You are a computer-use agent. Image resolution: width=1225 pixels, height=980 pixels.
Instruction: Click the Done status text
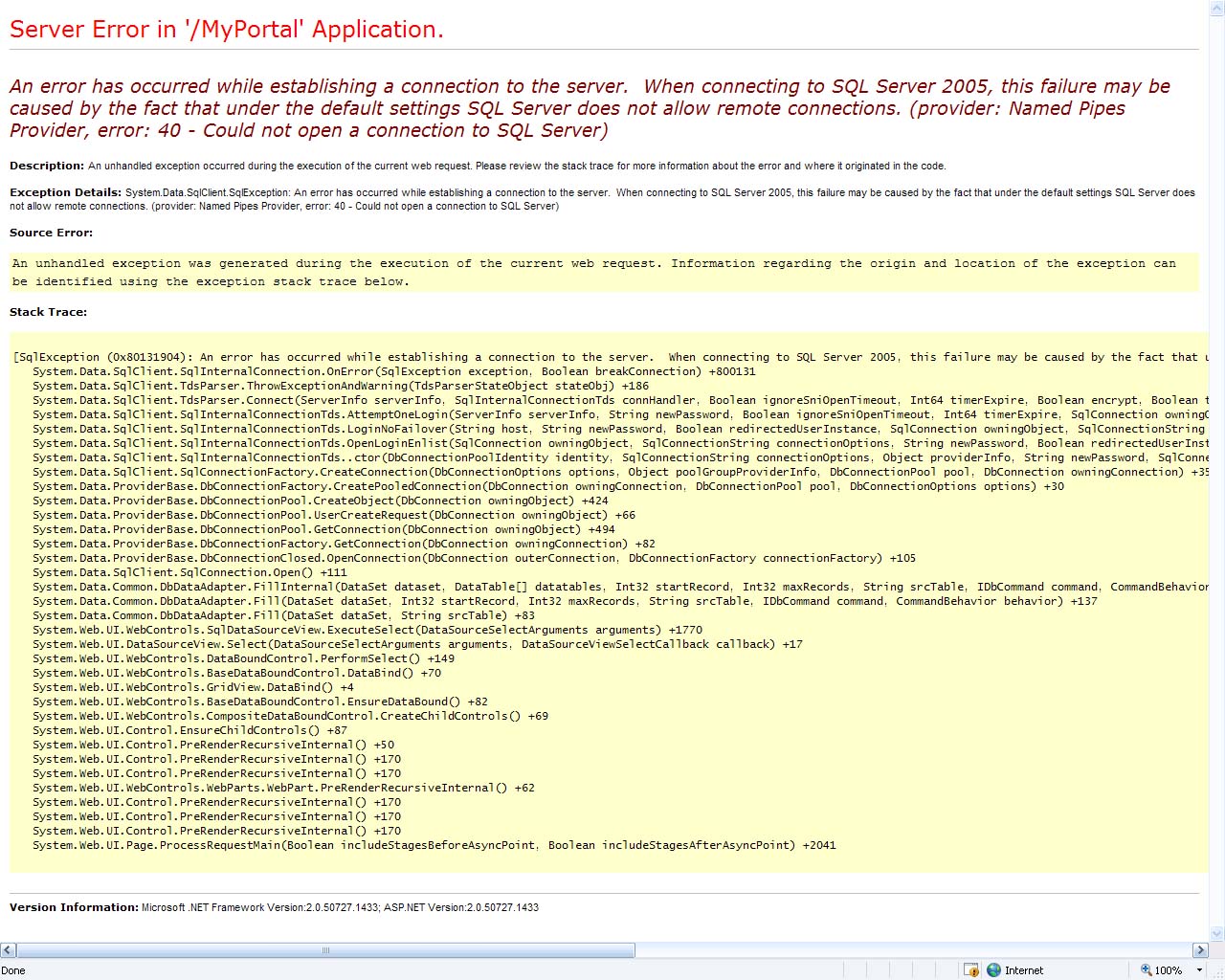coord(13,970)
